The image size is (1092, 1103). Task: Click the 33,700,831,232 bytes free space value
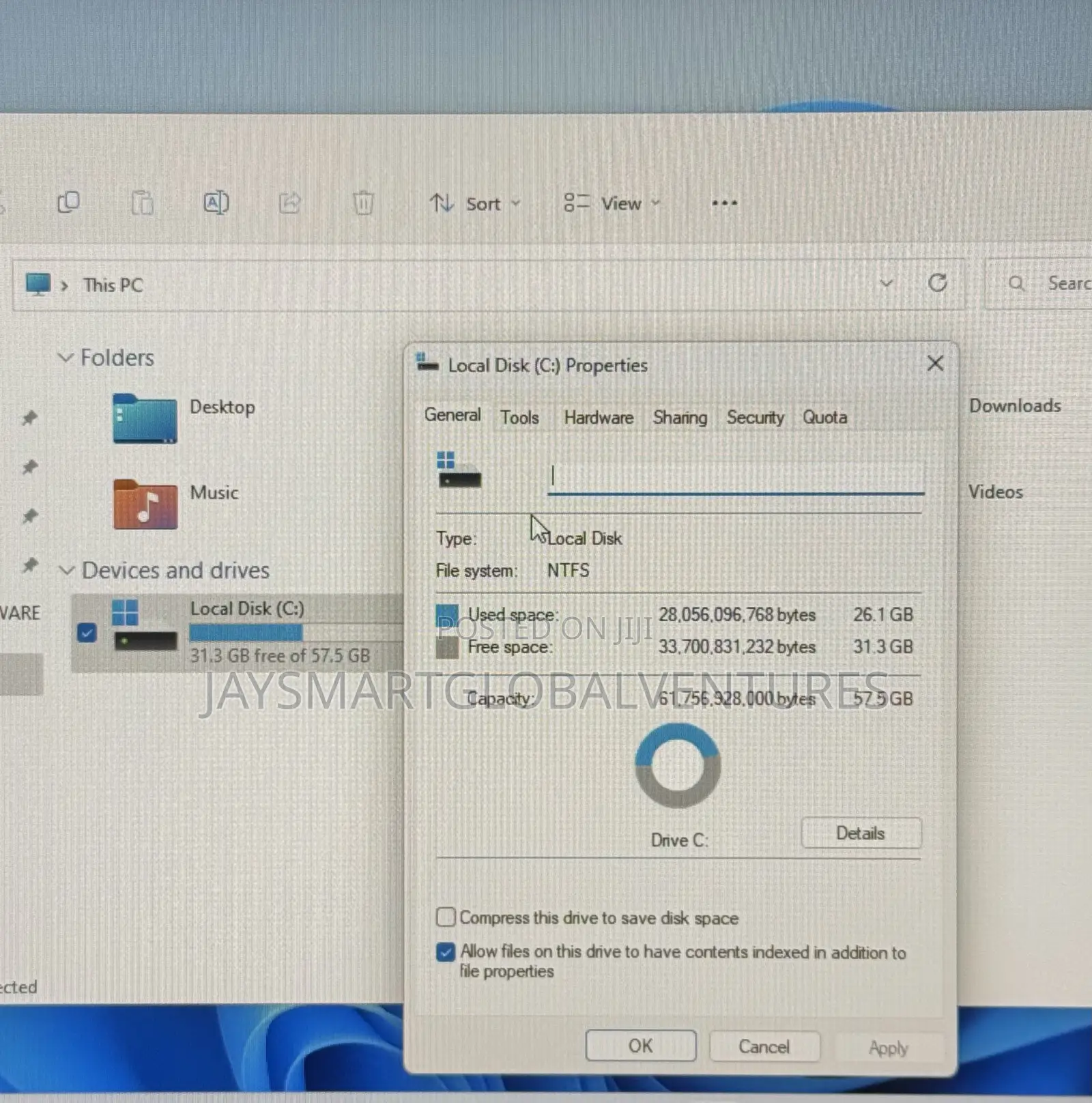(x=737, y=646)
